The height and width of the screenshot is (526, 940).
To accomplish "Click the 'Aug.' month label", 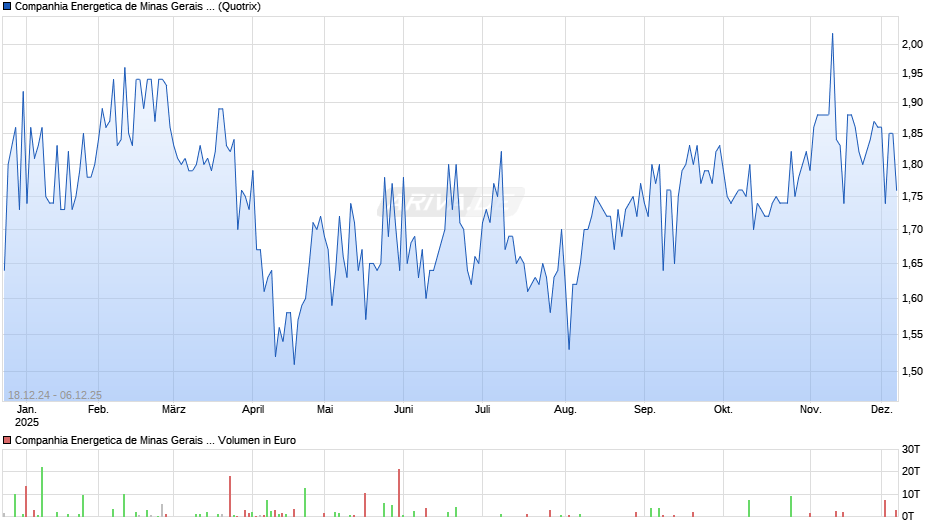I will pos(565,410).
